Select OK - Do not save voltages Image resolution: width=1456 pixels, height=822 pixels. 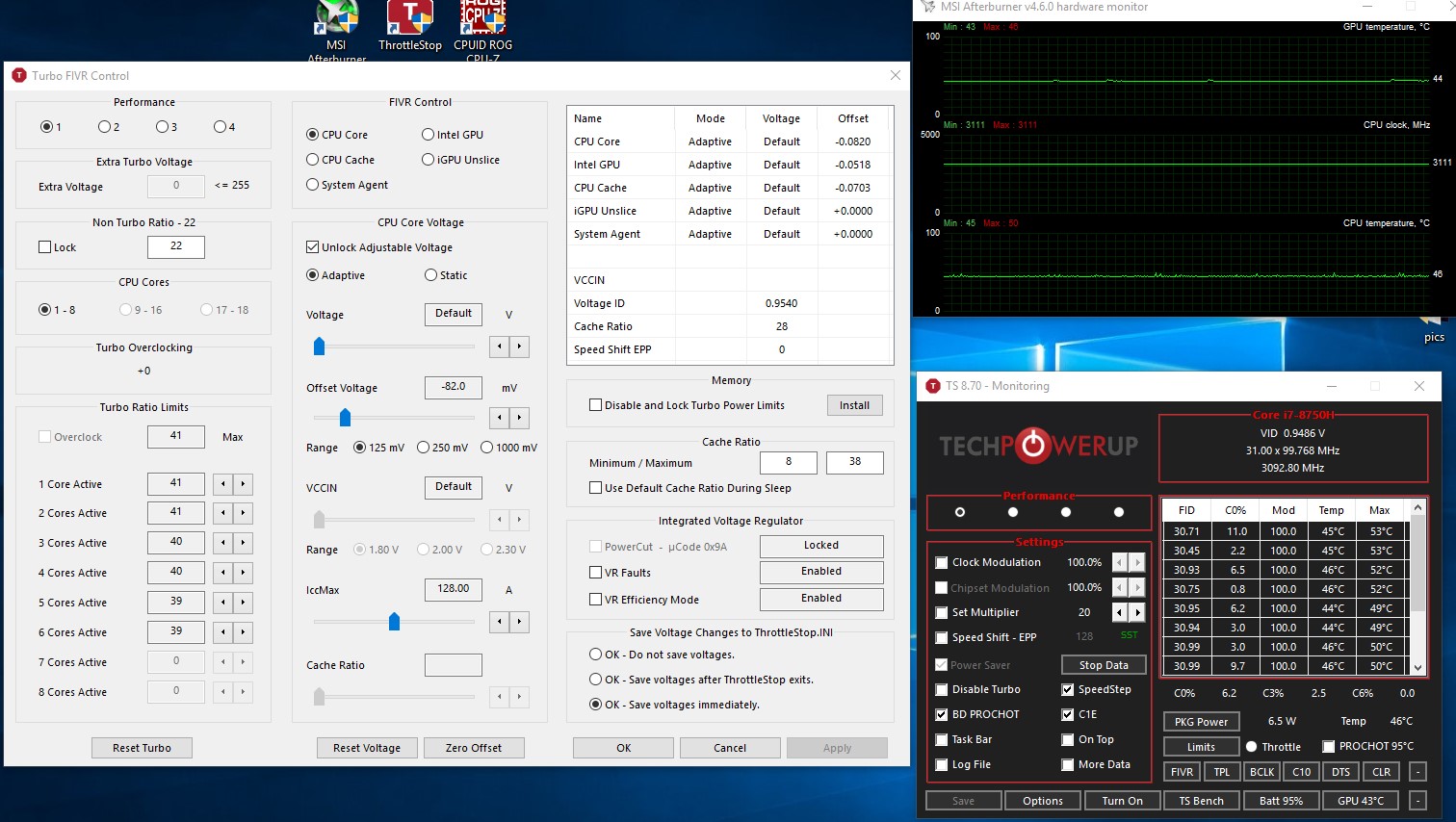[662, 655]
